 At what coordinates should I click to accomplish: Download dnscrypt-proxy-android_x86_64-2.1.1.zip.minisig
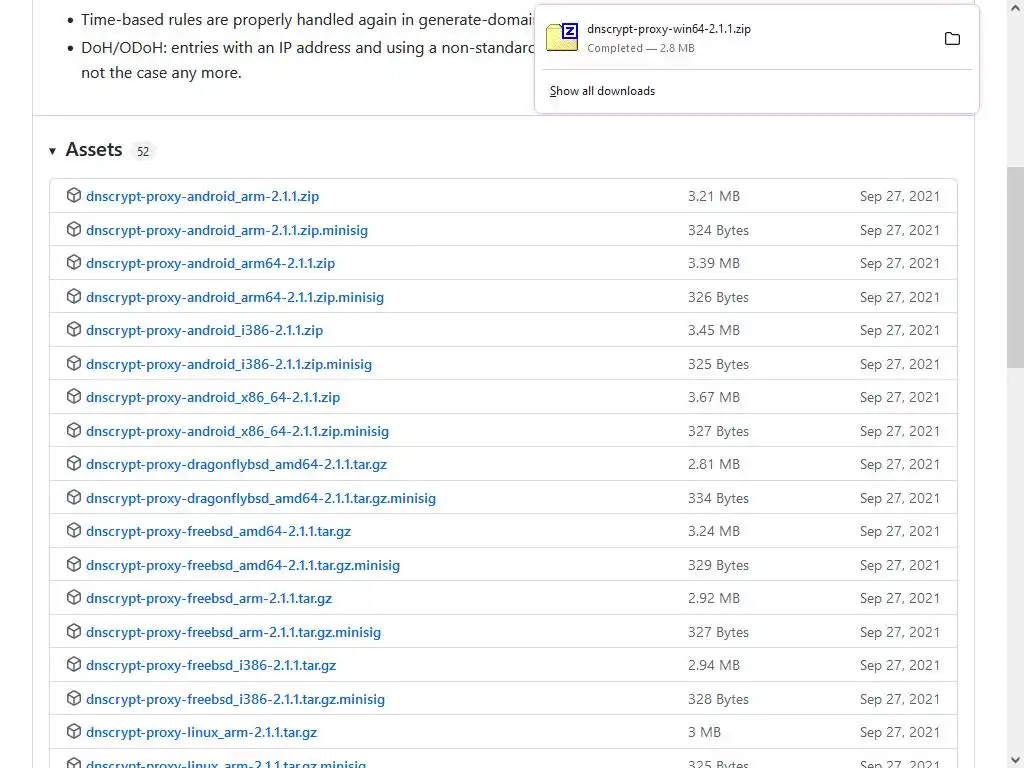(237, 431)
